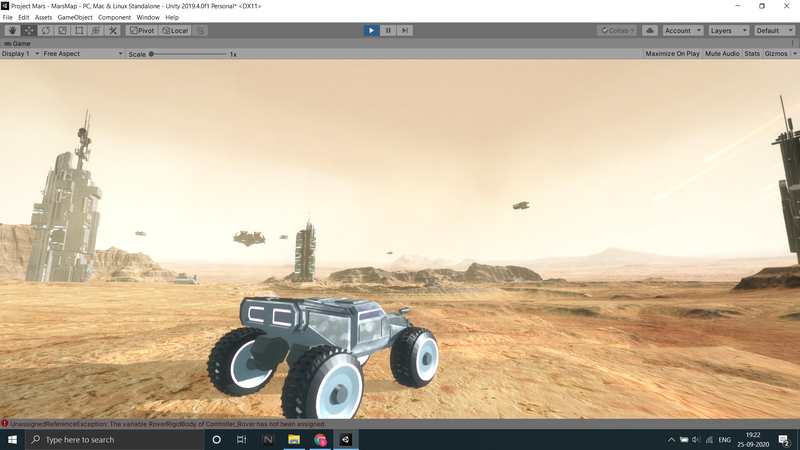Open the Layers dropdown
Screen dimensions: 800x450
coord(729,31)
